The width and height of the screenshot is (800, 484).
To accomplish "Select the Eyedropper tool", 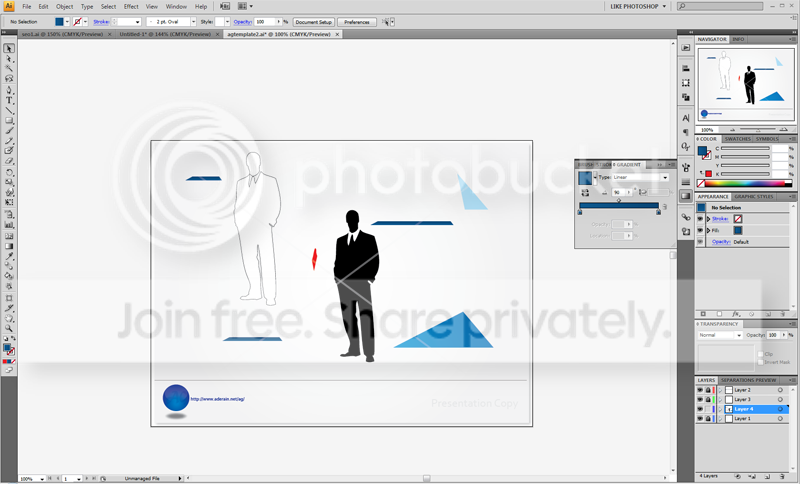I will coord(9,256).
